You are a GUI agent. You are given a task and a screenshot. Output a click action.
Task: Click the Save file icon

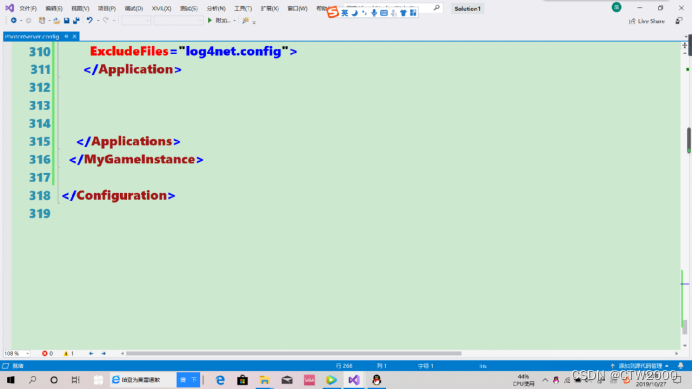(x=66, y=20)
